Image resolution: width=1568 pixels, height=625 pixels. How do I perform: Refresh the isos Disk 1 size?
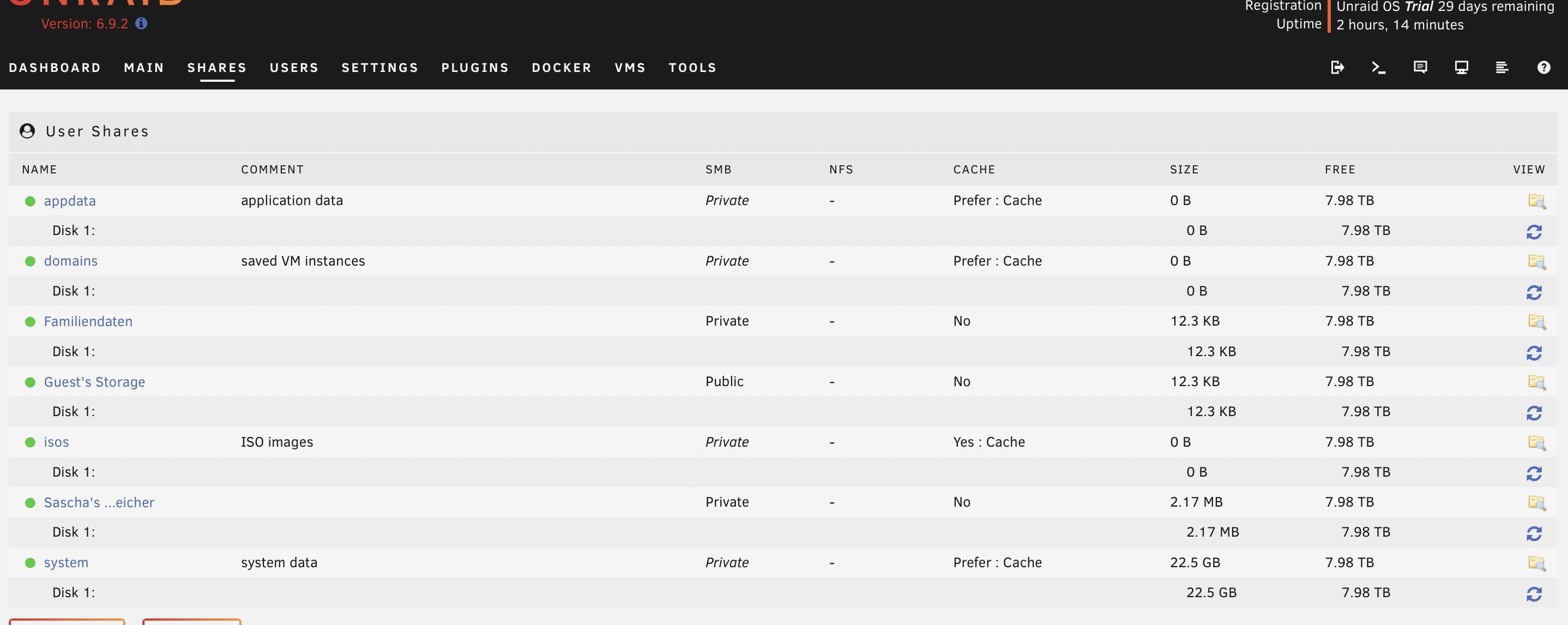1533,473
